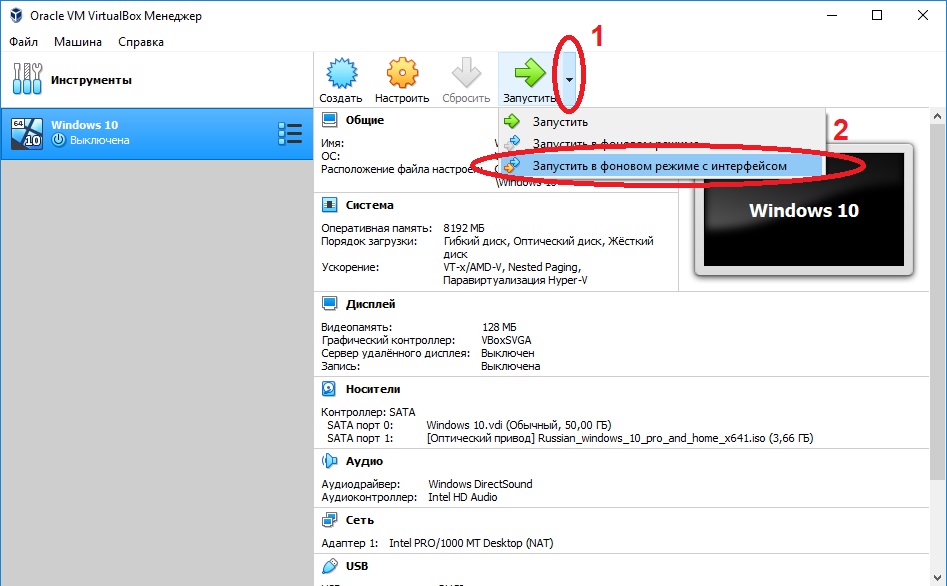Expand the dropdown arrow next to Запустить

569,80
